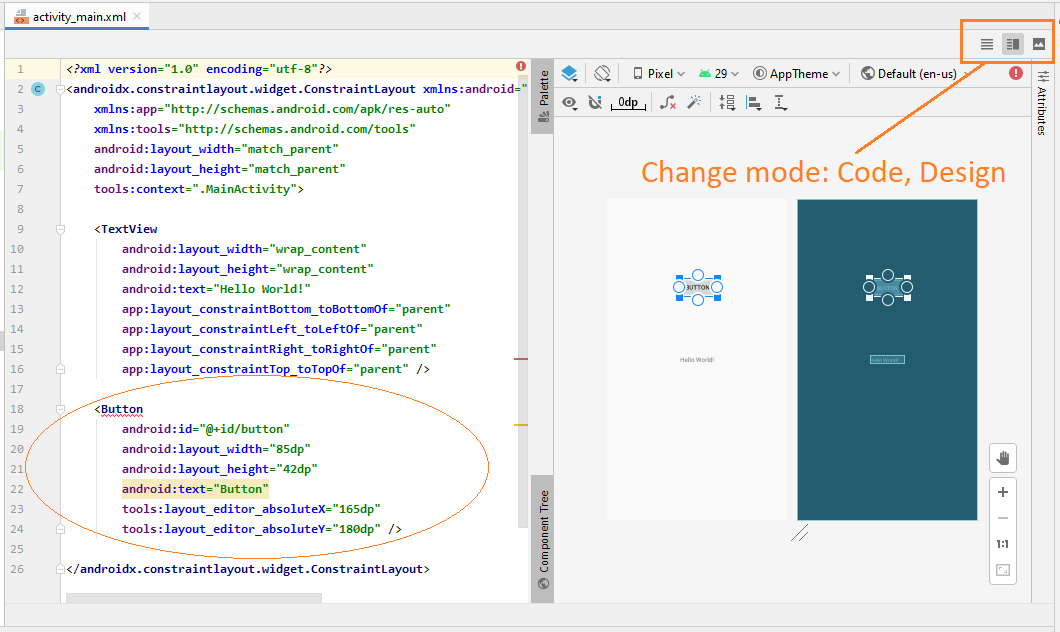The image size is (1060, 632).
Task: Click the resize handle below device preview
Action: [x=800, y=533]
